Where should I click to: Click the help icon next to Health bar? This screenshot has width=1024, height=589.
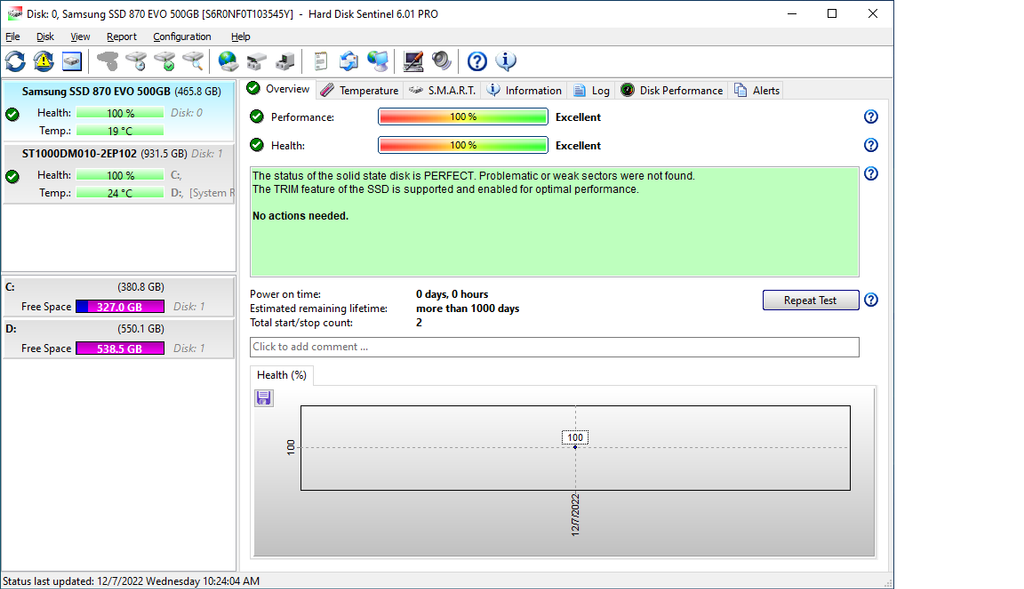pyautogui.click(x=871, y=145)
